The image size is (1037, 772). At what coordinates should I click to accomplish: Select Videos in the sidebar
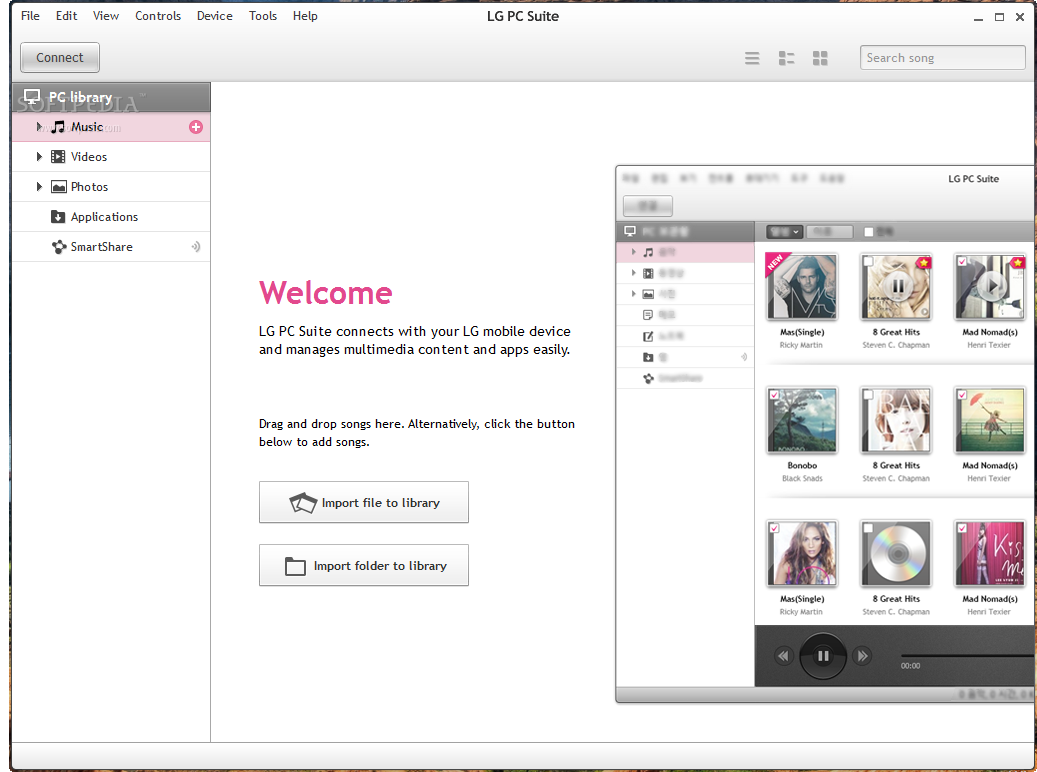tap(111, 157)
